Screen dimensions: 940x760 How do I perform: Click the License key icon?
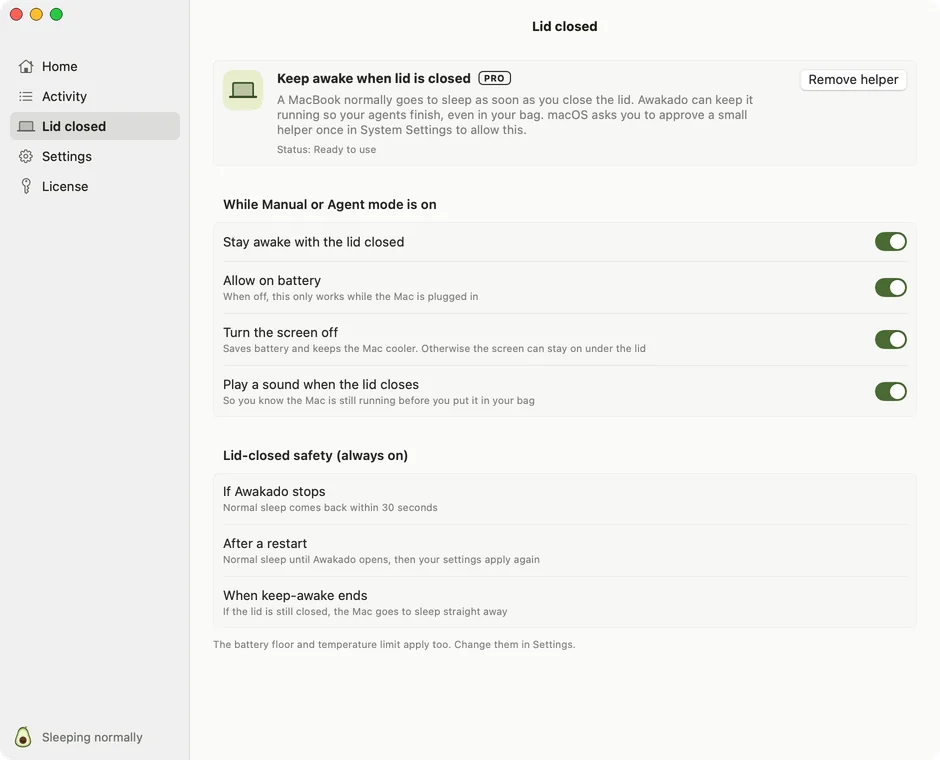(x=26, y=186)
